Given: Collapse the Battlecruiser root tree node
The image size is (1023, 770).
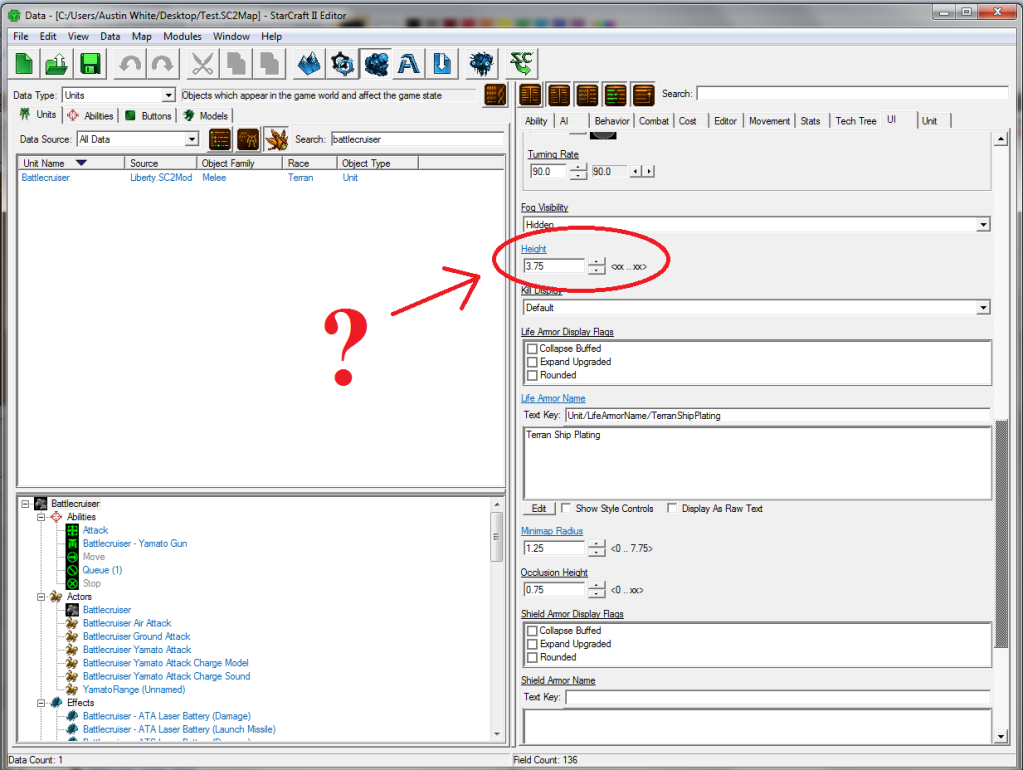Looking at the screenshot, I should pyautogui.click(x=25, y=504).
